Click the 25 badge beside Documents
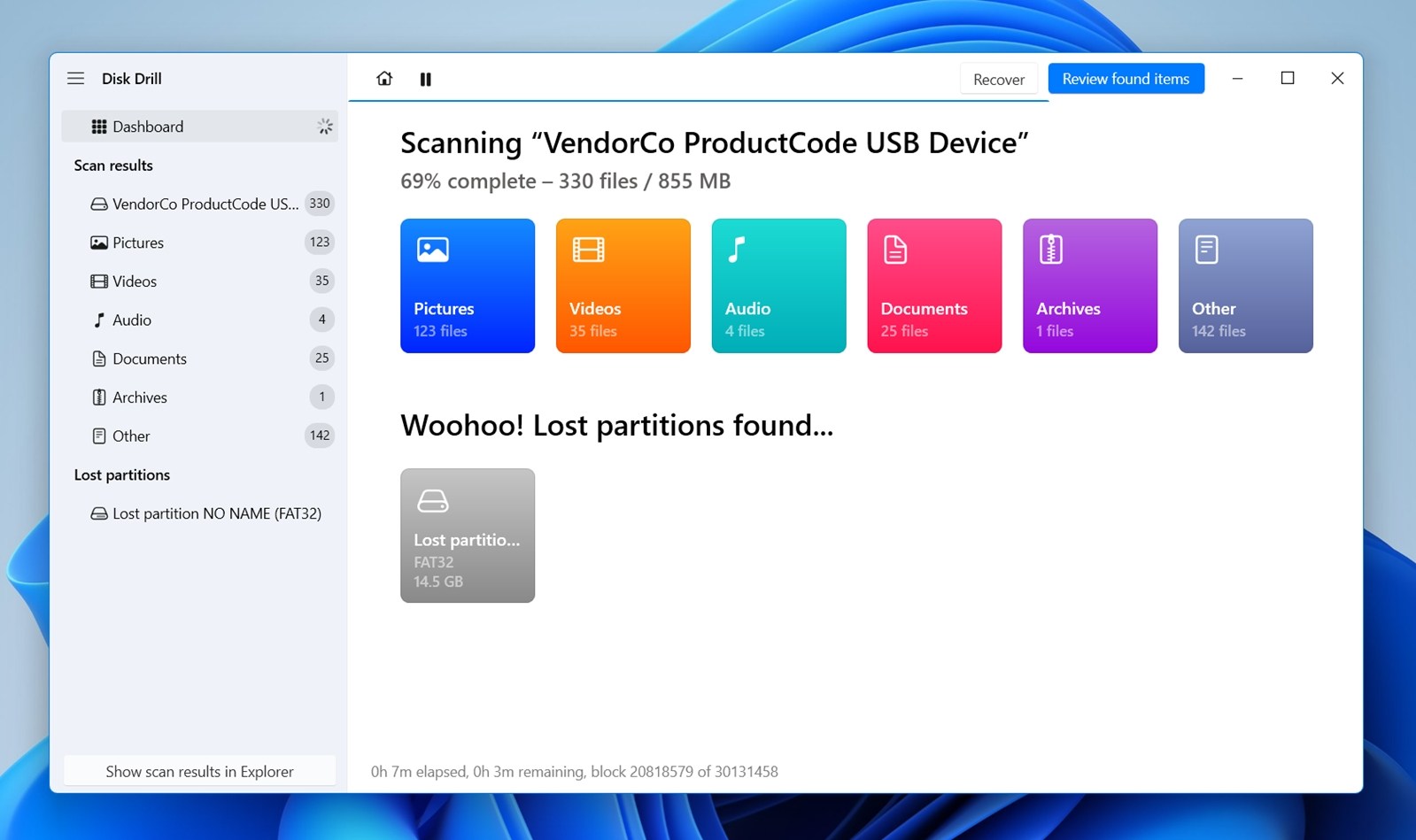This screenshot has height=840, width=1416. click(322, 358)
